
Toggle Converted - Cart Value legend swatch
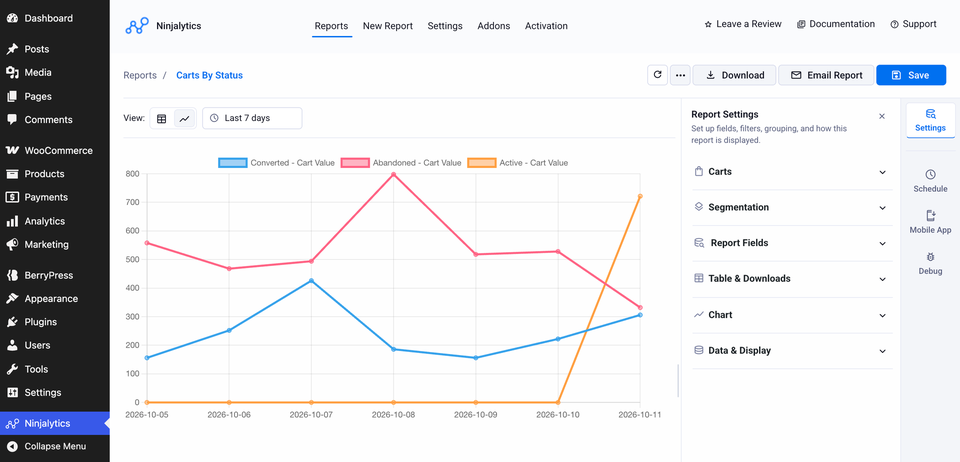pyautogui.click(x=233, y=163)
